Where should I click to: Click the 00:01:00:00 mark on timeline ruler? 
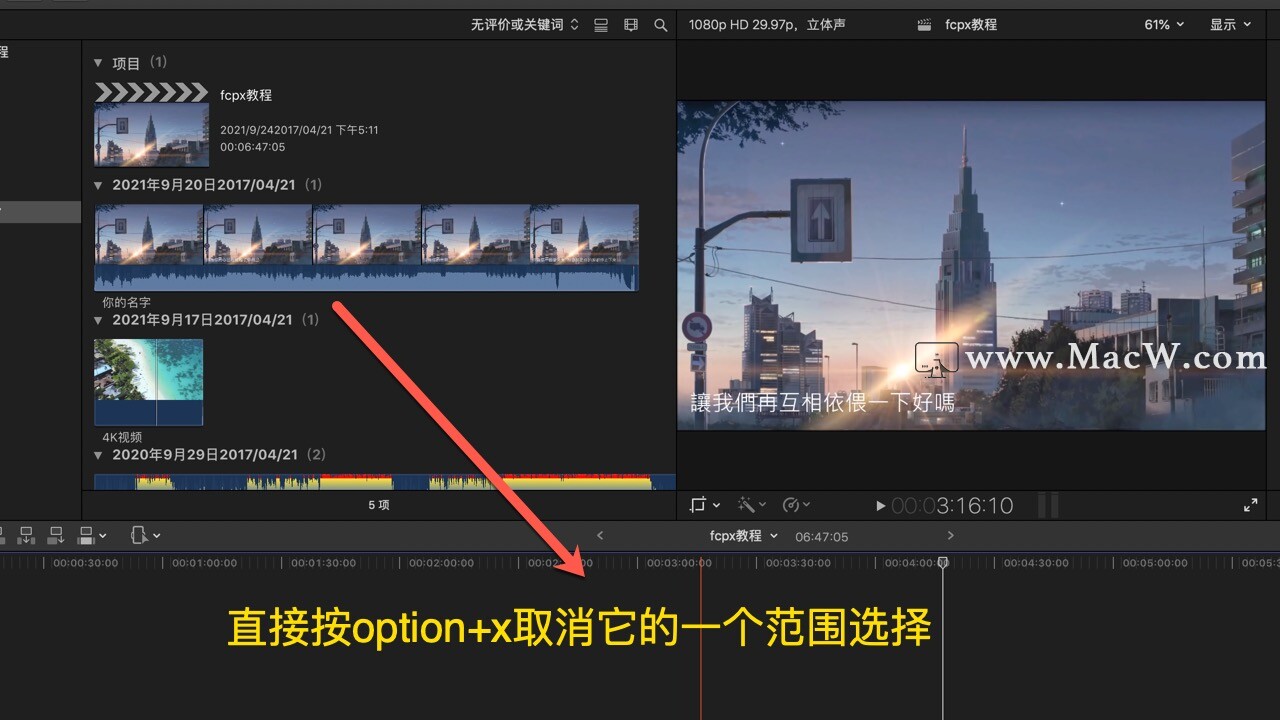point(204,563)
